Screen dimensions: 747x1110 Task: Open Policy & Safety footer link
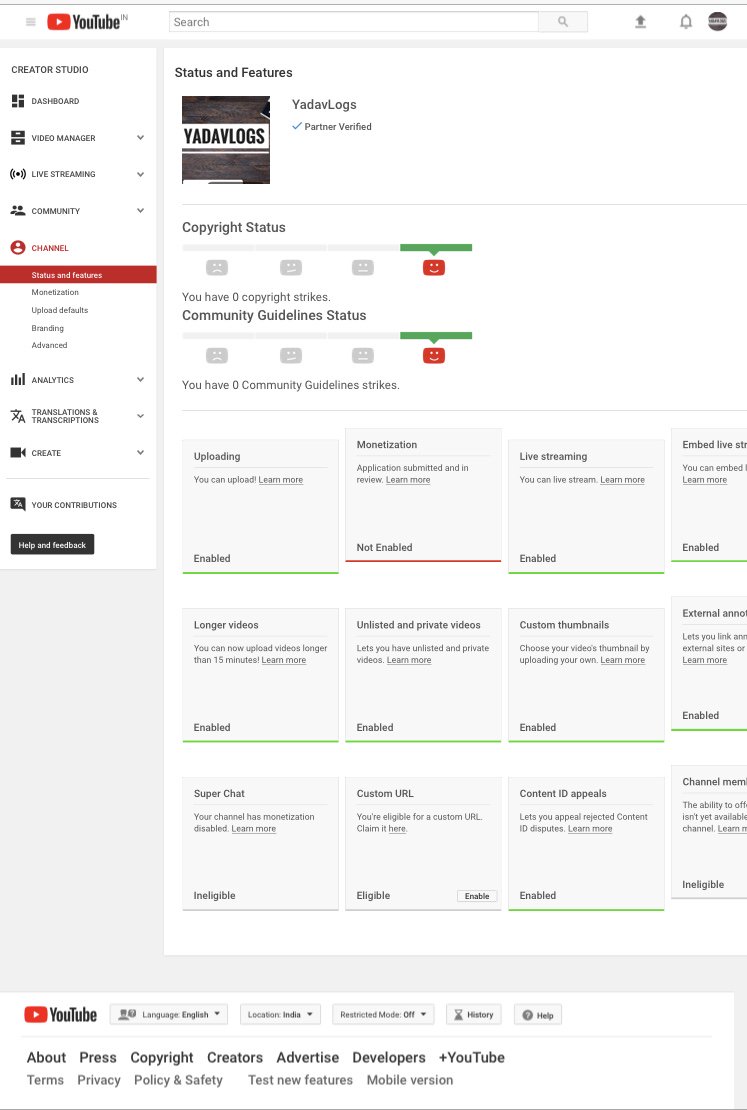pos(178,1080)
